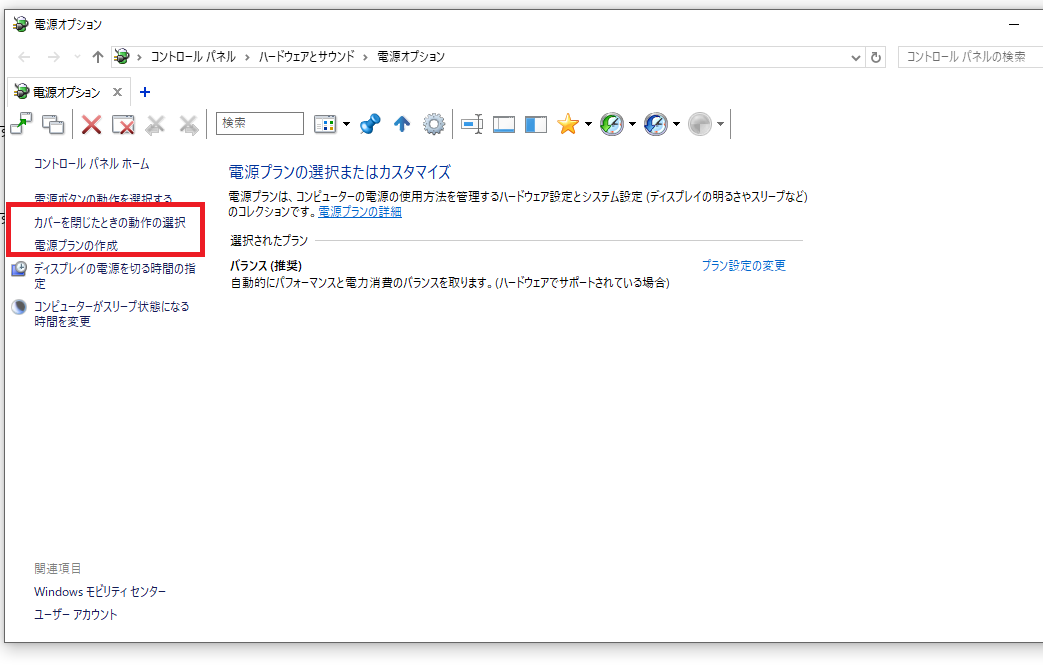This screenshot has width=1043, height=667.
Task: Open ユーザー アカウント link
Action: tap(75, 614)
